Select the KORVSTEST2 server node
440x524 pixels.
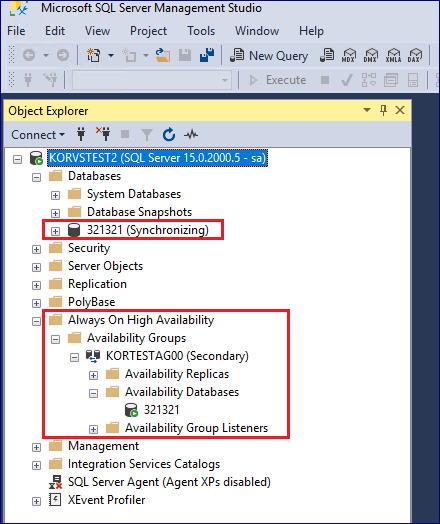pos(157,158)
